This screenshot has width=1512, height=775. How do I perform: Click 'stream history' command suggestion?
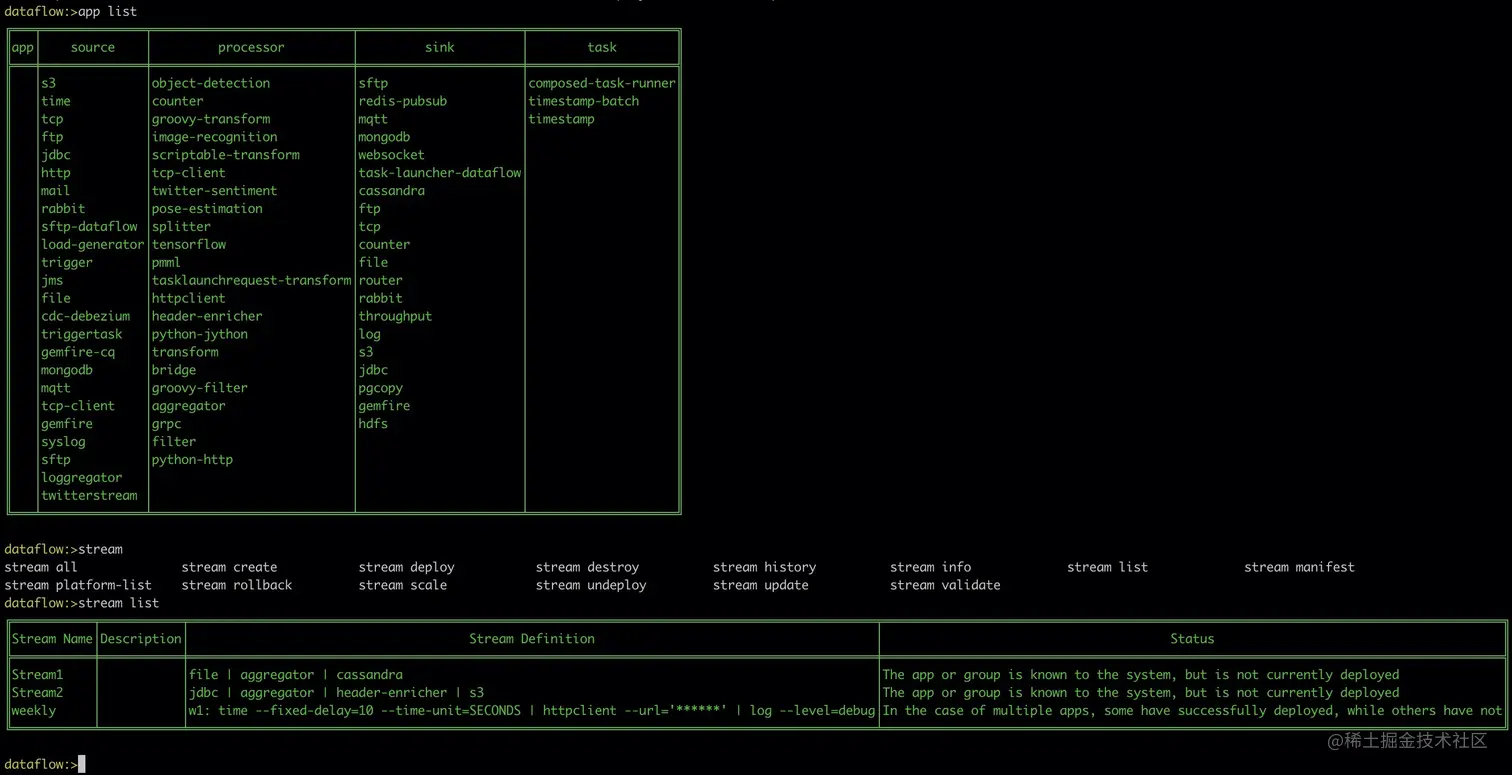765,567
